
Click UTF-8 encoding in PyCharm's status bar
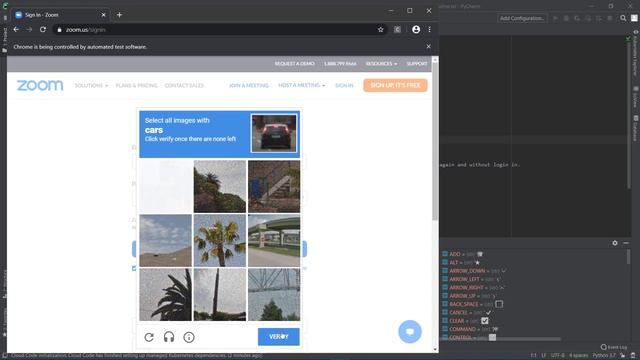(x=558, y=356)
